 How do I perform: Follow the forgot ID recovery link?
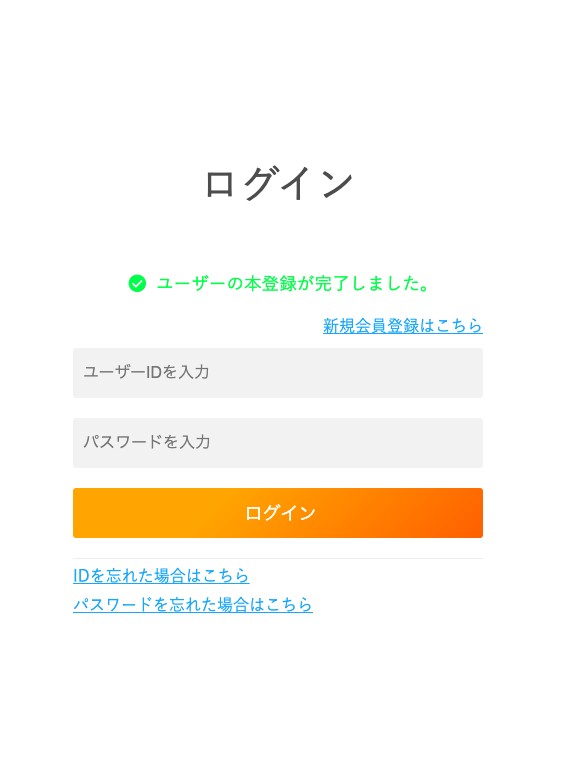161,575
